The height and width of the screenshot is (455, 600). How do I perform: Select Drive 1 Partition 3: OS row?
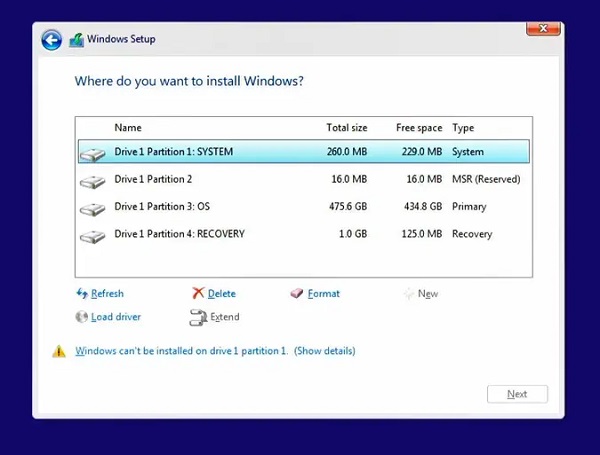304,207
